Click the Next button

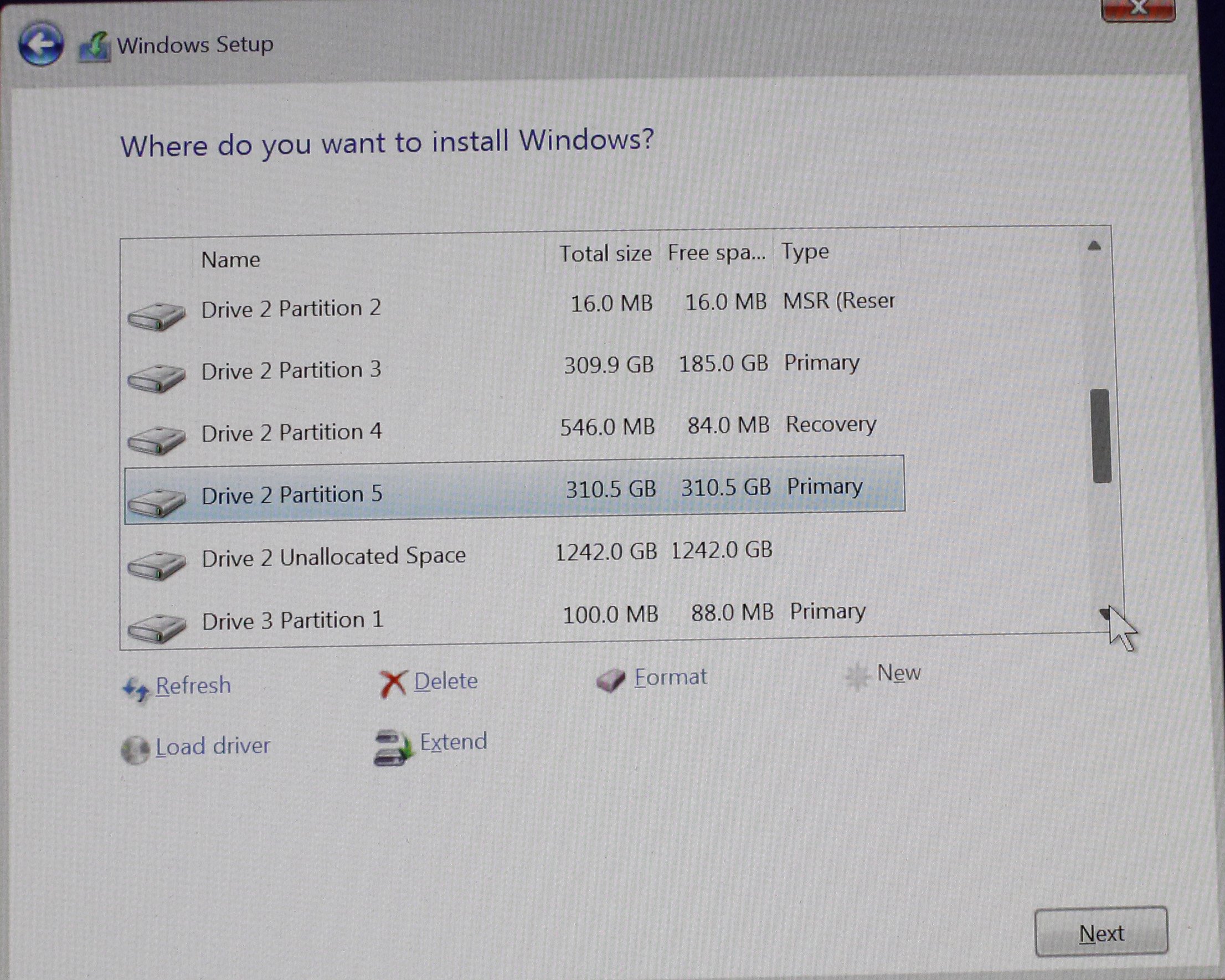[x=1101, y=933]
